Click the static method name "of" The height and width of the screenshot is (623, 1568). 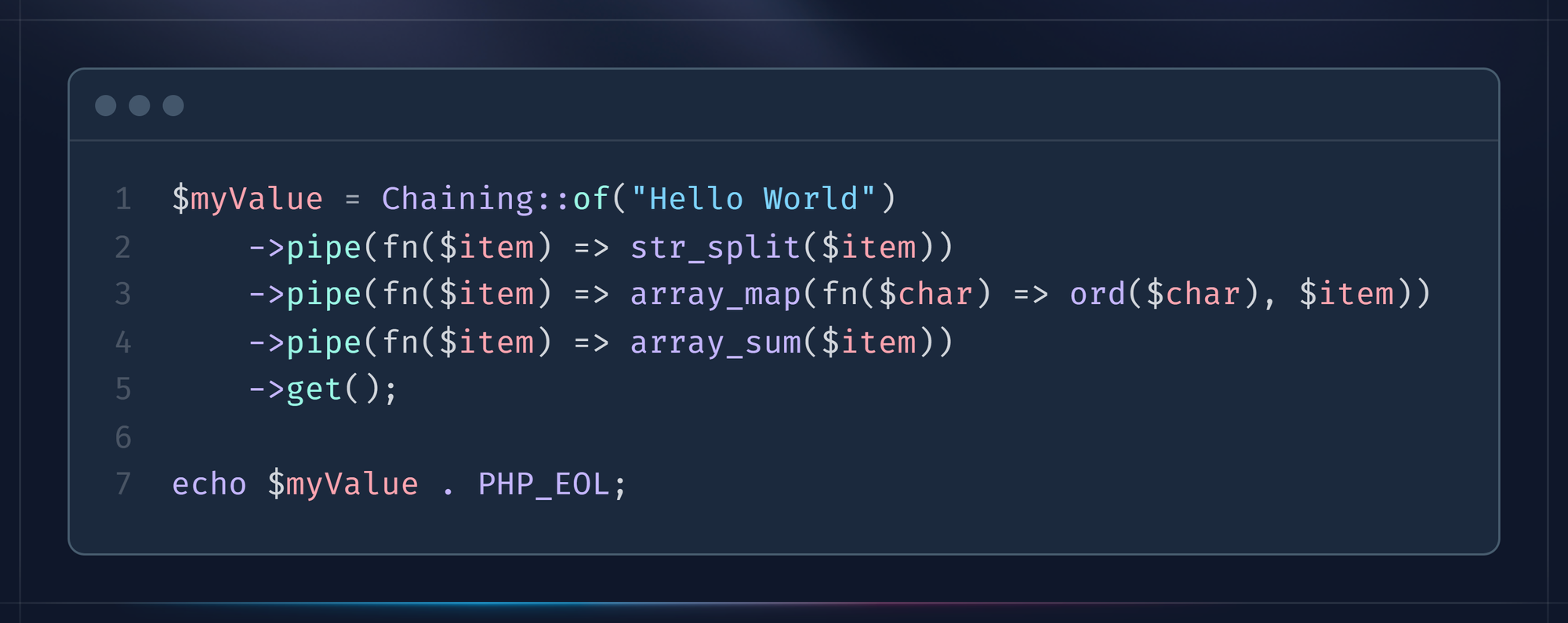(591, 199)
